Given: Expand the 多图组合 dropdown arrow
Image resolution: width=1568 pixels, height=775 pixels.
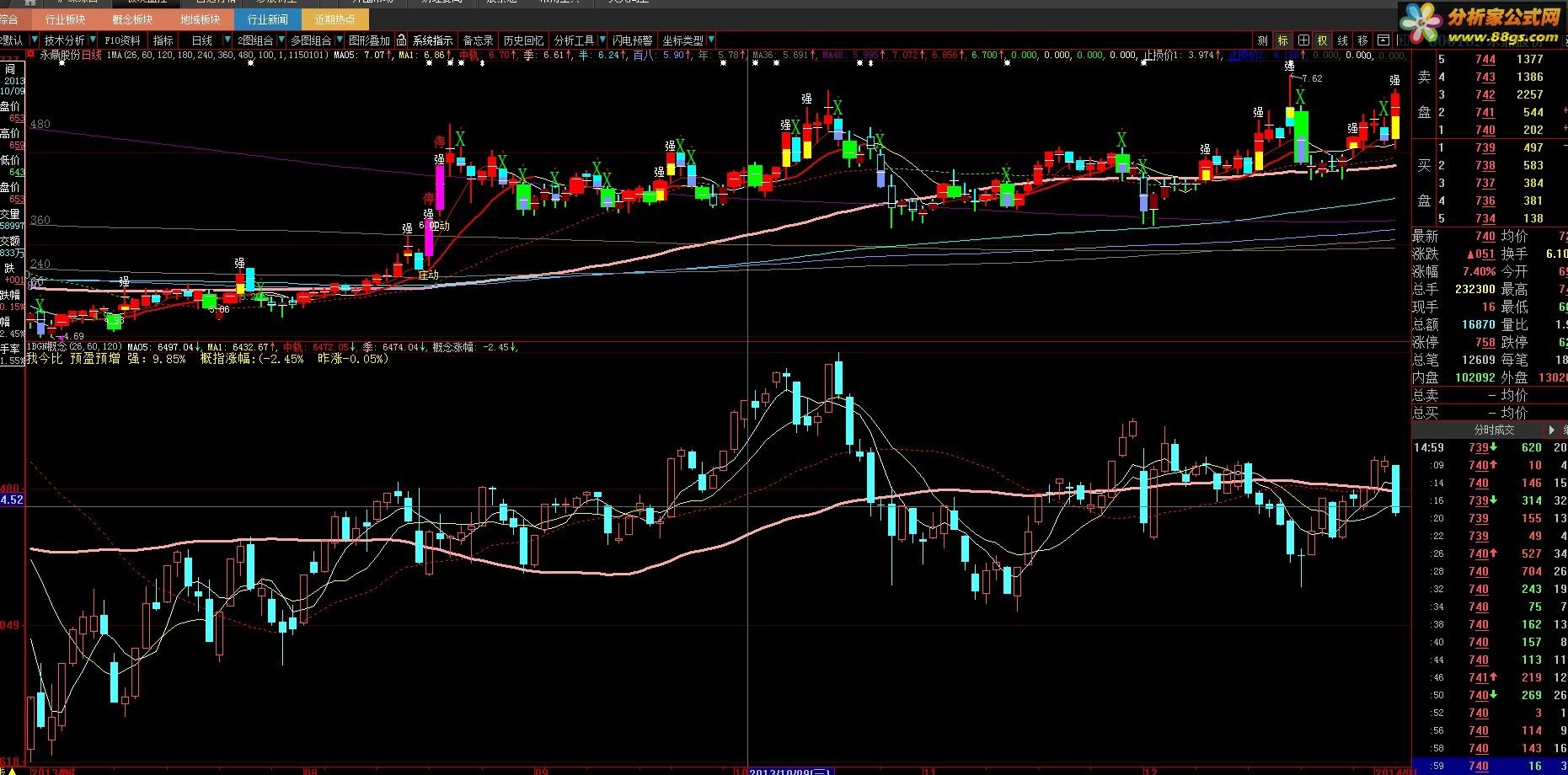Looking at the screenshot, I should (341, 40).
